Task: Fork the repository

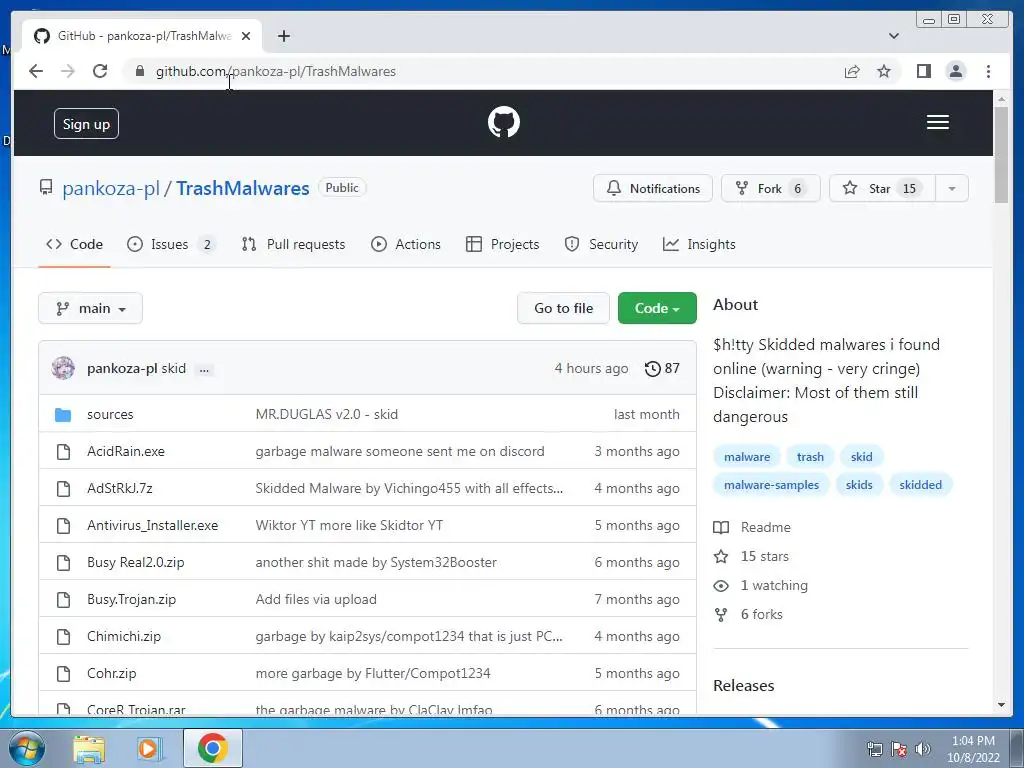Action: point(771,189)
